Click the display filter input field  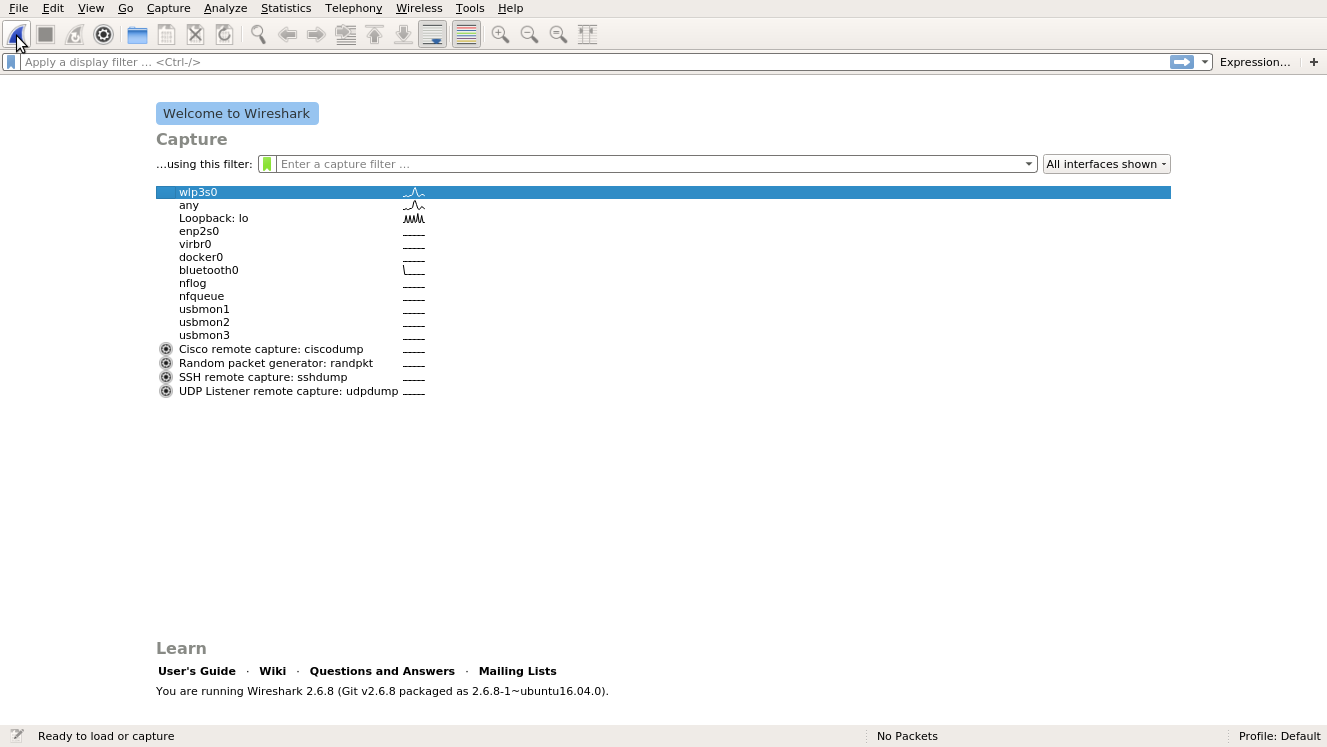[x=595, y=62]
